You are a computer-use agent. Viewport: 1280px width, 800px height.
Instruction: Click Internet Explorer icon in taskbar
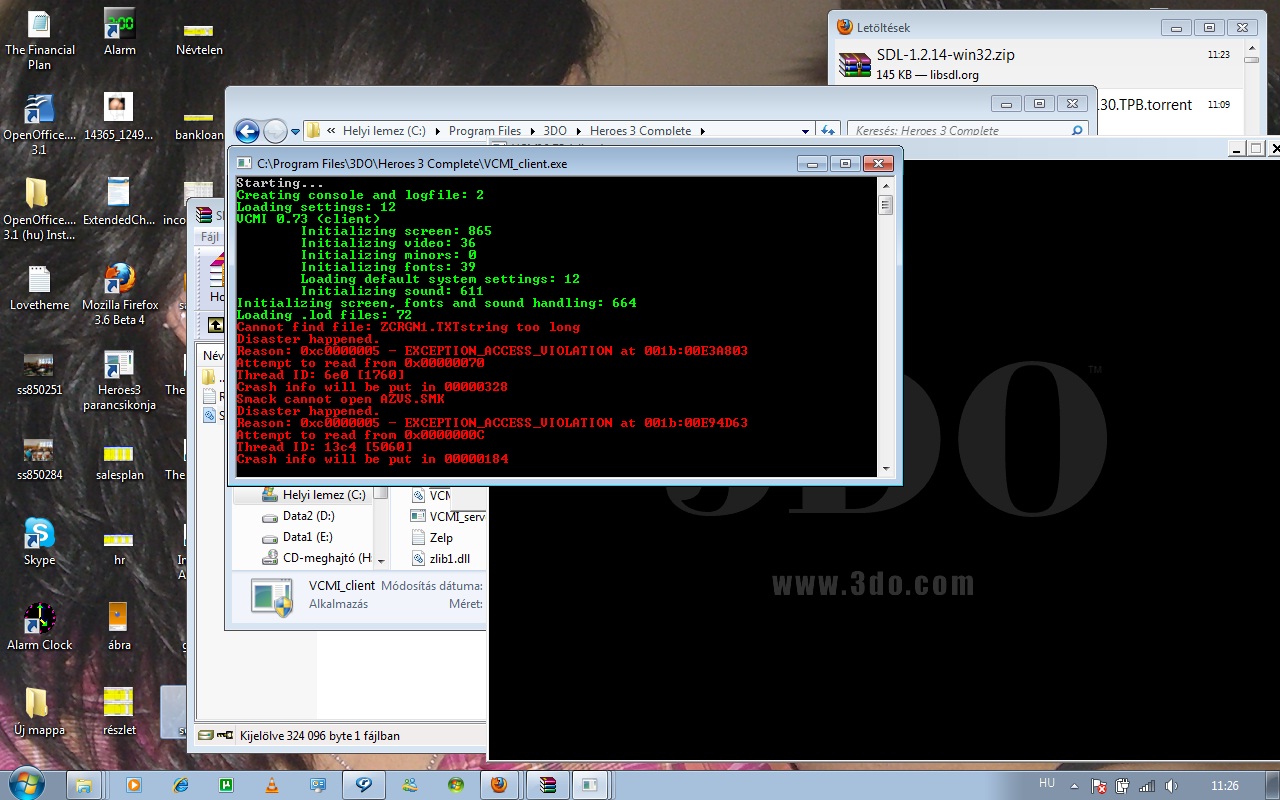pyautogui.click(x=181, y=785)
